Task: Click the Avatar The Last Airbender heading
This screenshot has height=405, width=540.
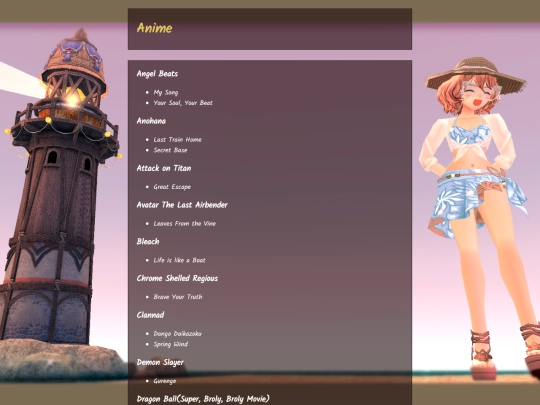Action: point(182,205)
